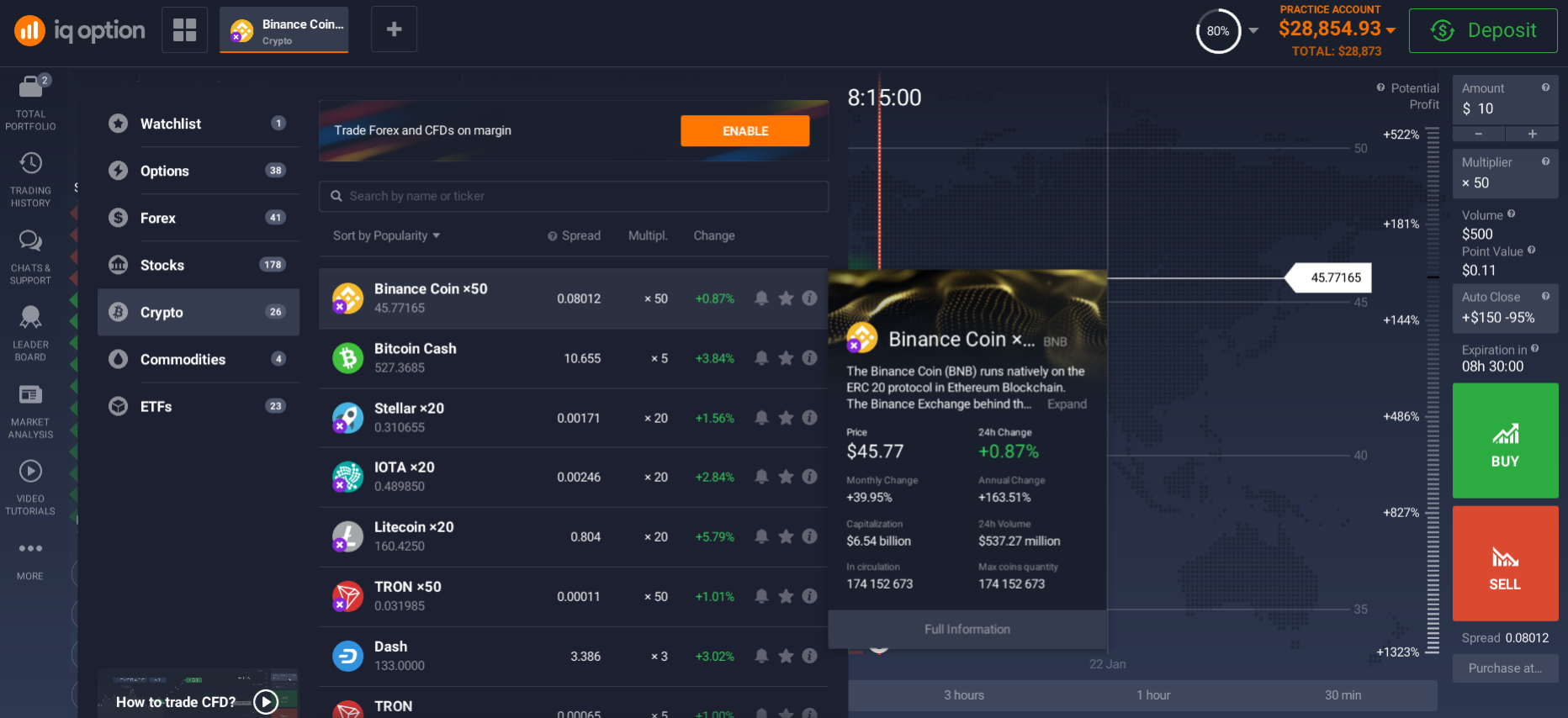Select the ETFs category

[x=199, y=406]
